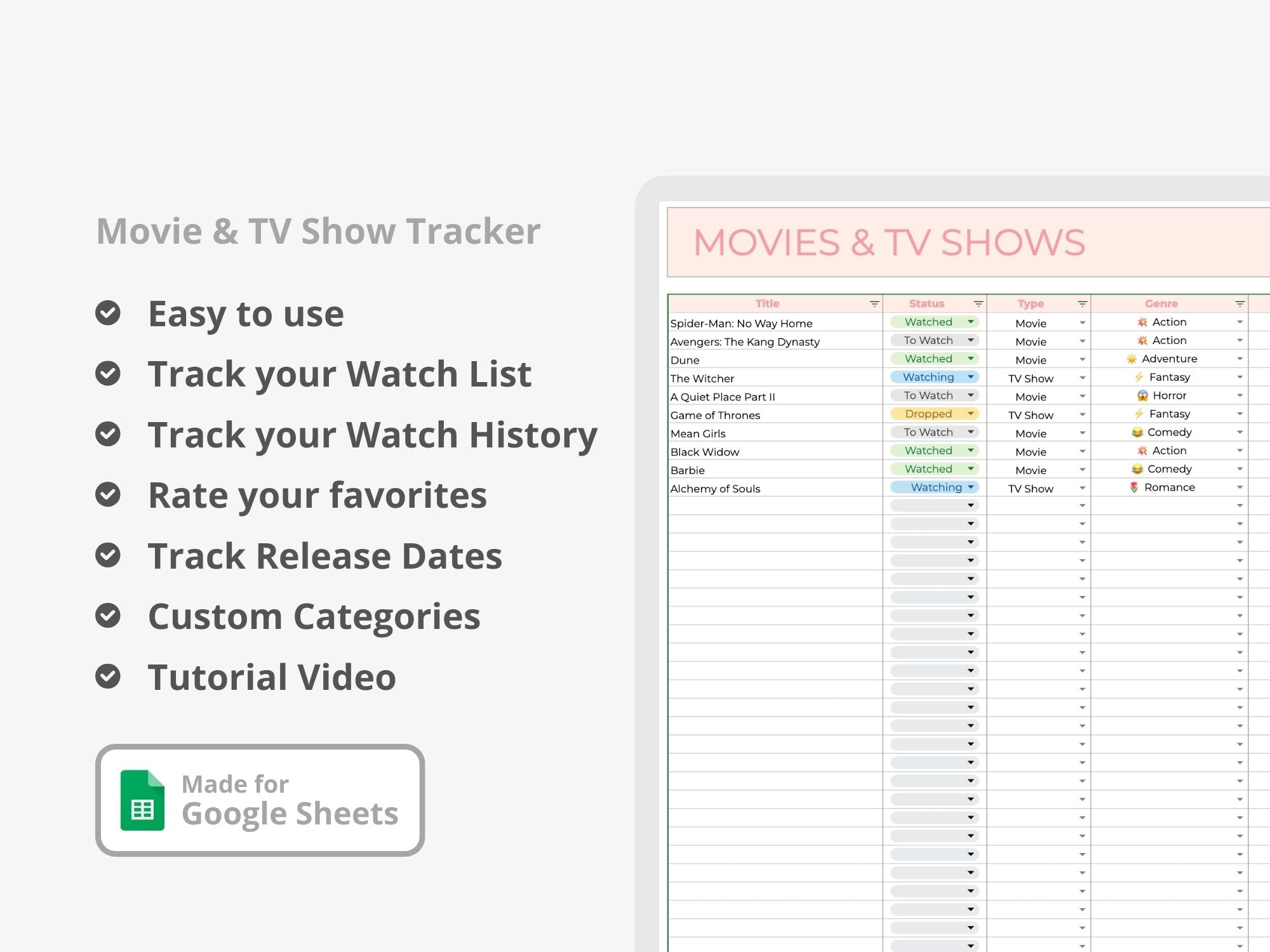The image size is (1270, 952).
Task: Click the checkmark beside Tutorial Video
Action: (x=108, y=677)
